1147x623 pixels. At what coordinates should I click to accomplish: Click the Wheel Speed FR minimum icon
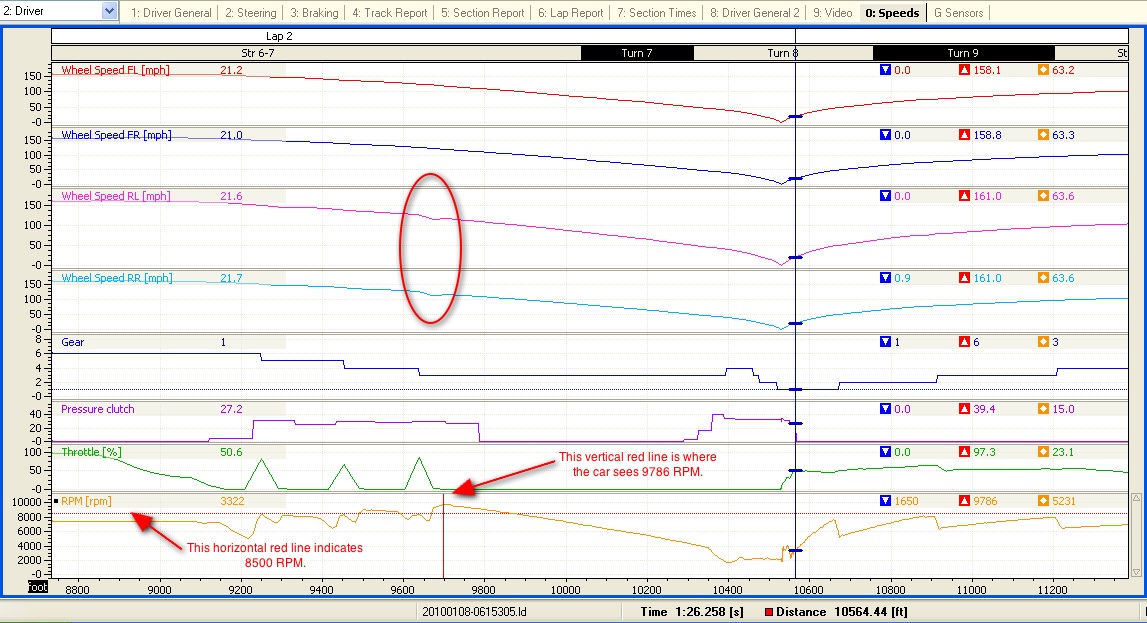point(885,135)
